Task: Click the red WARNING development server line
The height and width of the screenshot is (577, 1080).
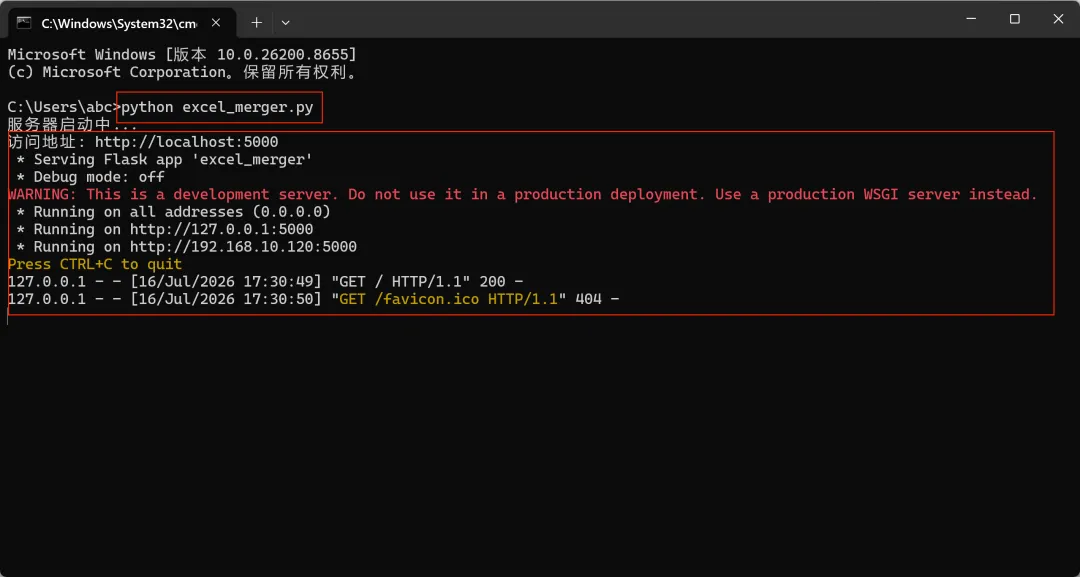Action: [523, 194]
